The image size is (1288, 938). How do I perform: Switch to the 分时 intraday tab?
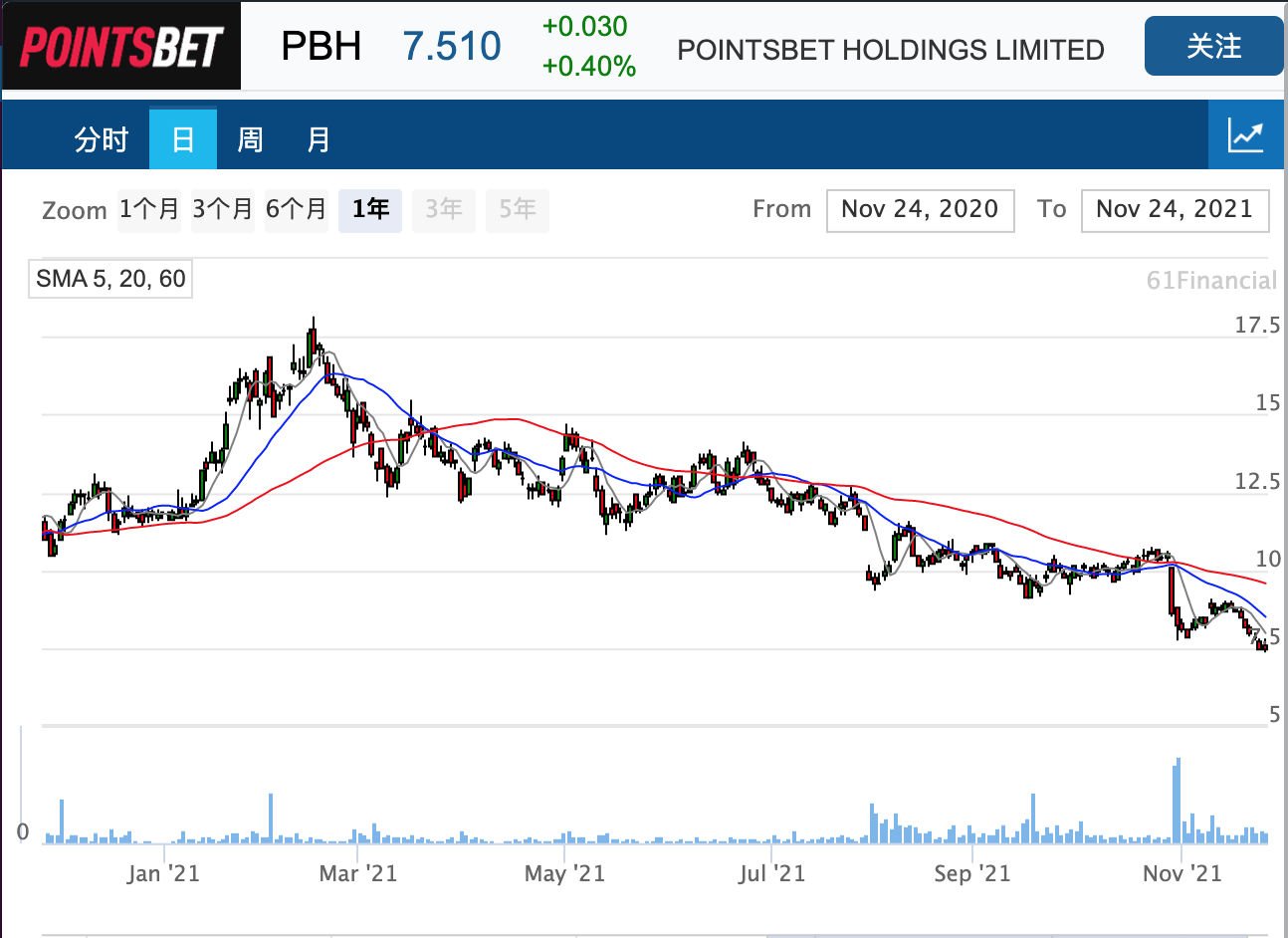pos(102,138)
